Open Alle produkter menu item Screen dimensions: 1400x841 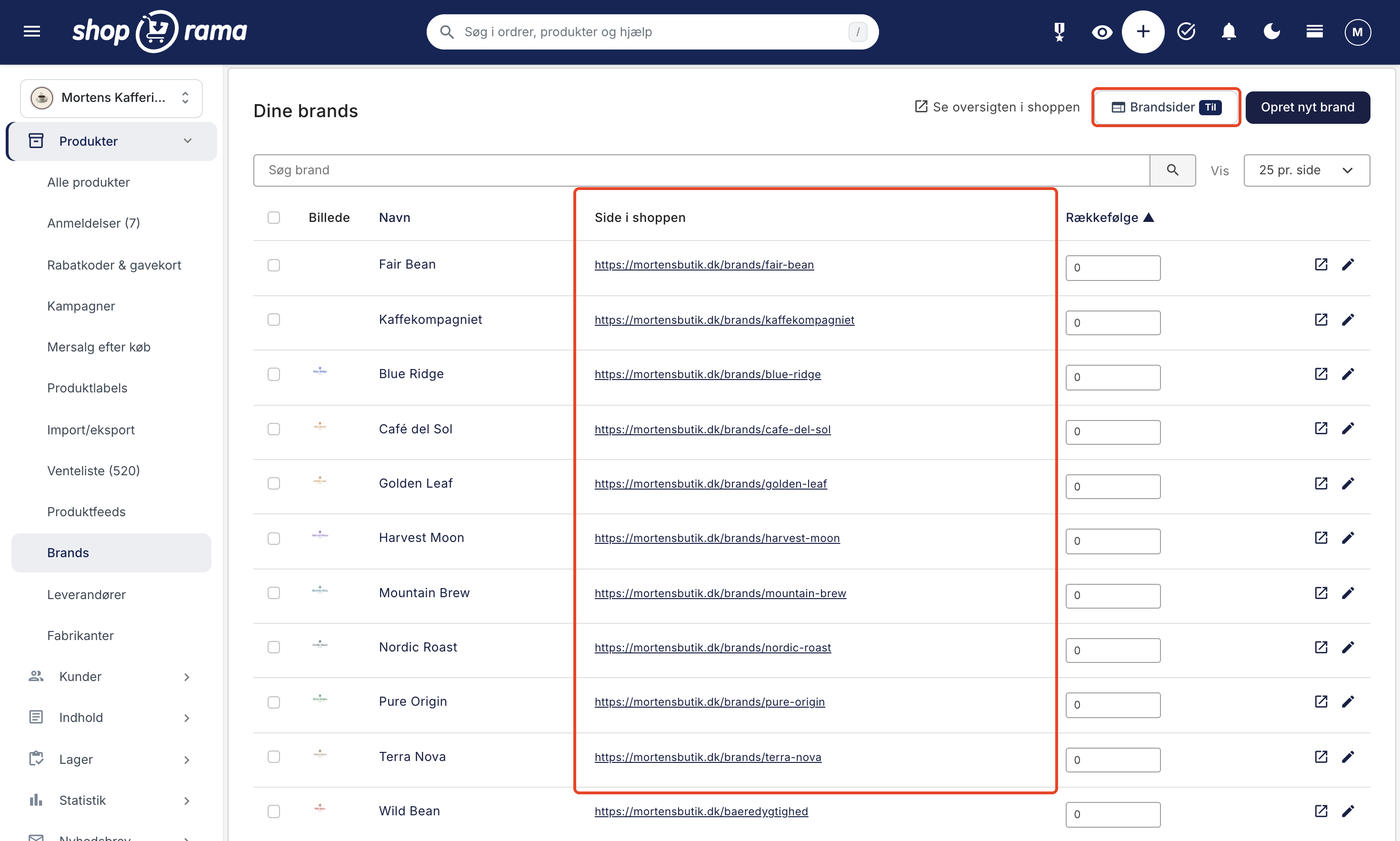[88, 182]
